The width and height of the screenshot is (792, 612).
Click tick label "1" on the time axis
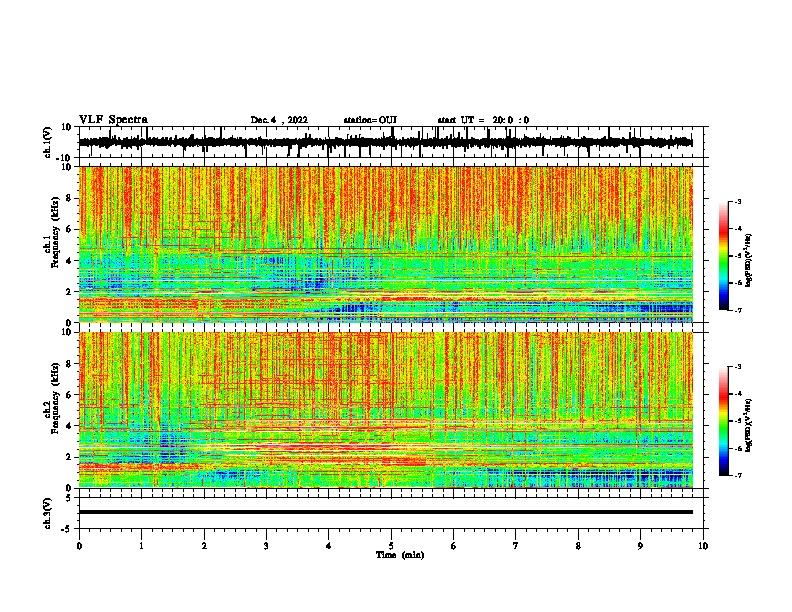click(x=141, y=546)
